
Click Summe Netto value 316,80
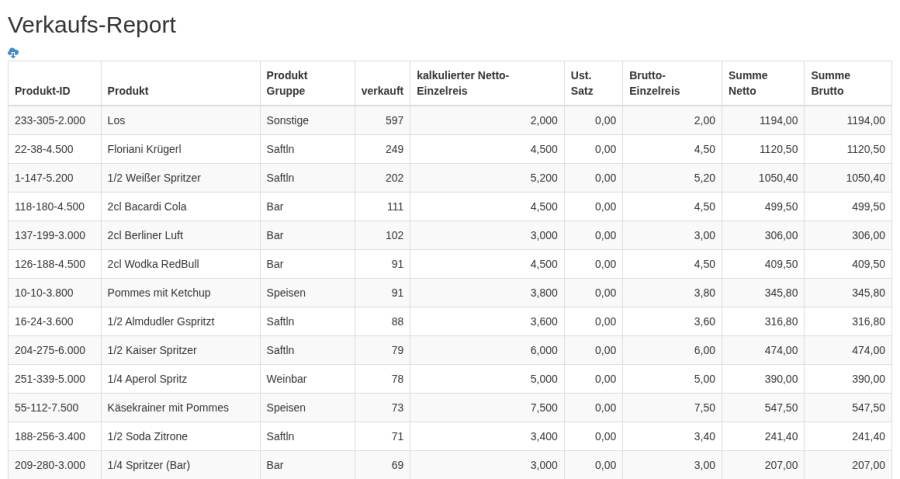click(781, 321)
